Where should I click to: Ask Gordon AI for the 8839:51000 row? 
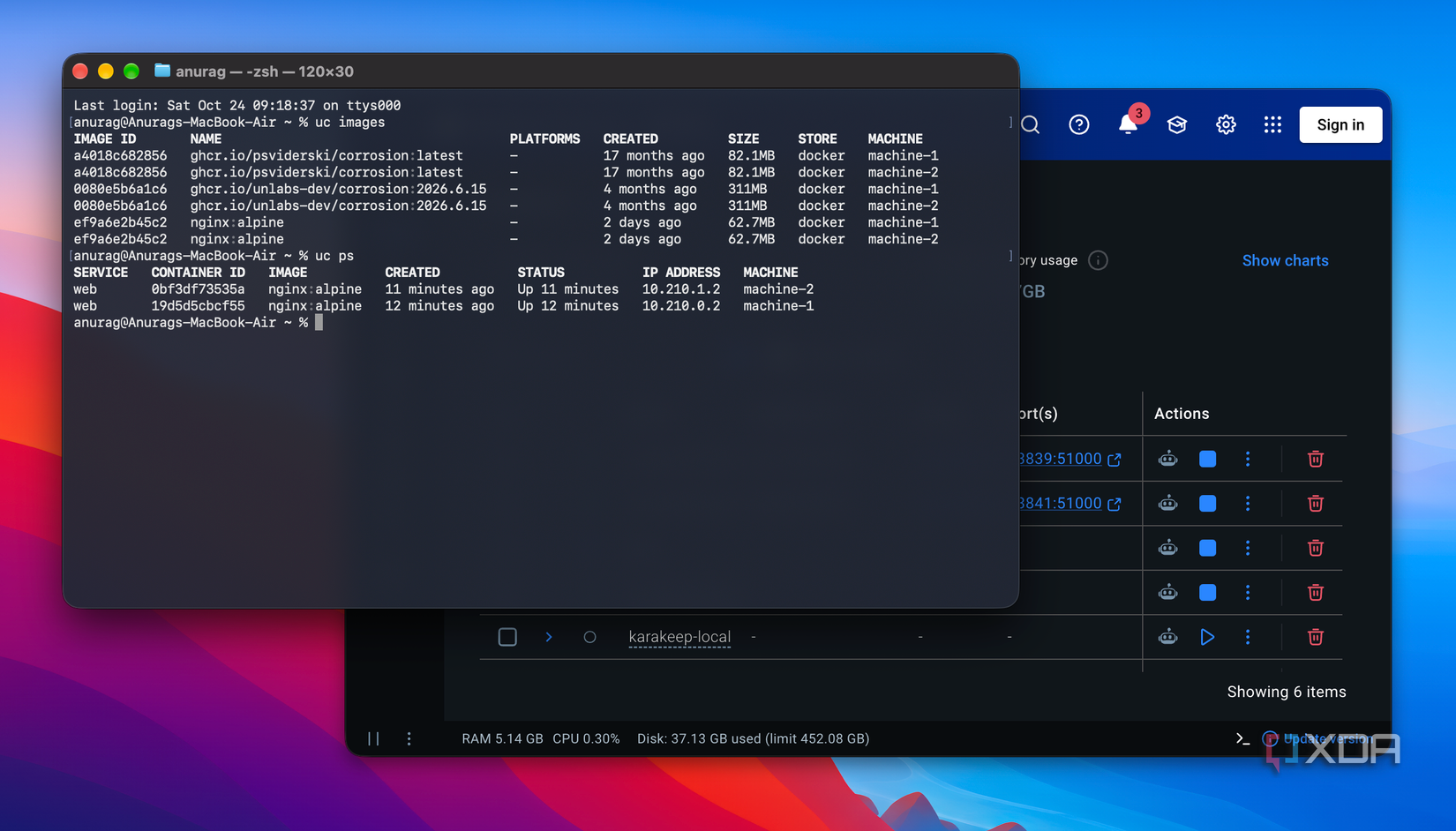tap(1167, 459)
